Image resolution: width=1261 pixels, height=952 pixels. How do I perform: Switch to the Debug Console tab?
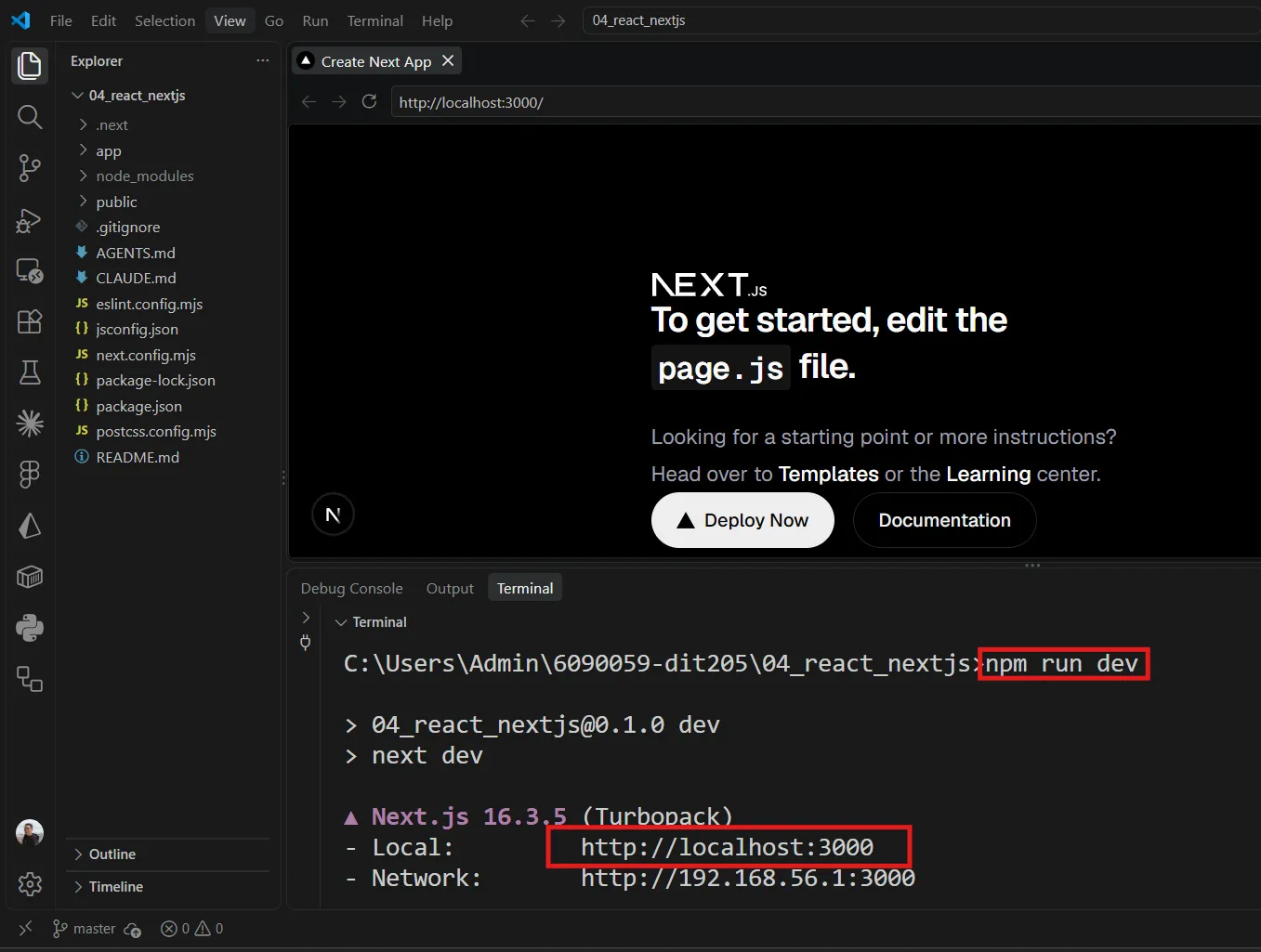tap(351, 588)
